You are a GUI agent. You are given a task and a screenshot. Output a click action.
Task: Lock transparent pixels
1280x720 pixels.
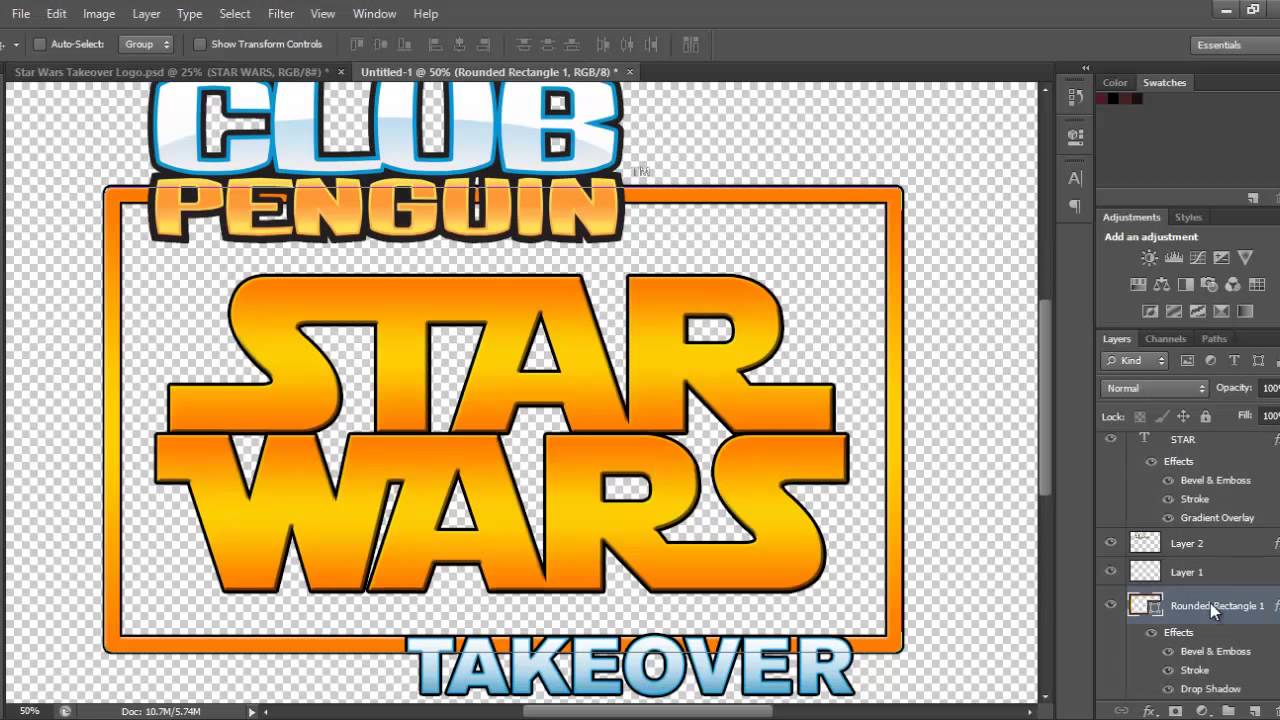point(1139,417)
